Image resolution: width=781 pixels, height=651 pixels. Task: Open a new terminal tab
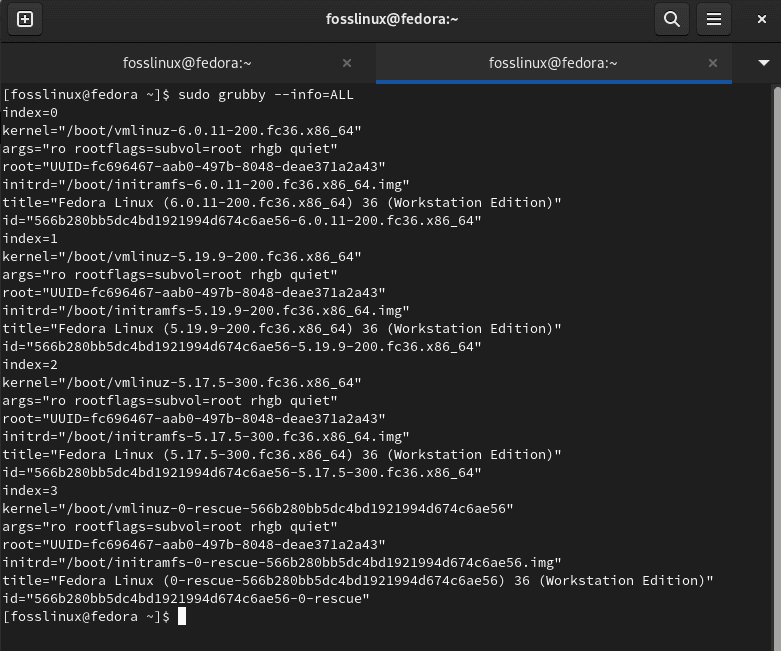pos(25,19)
